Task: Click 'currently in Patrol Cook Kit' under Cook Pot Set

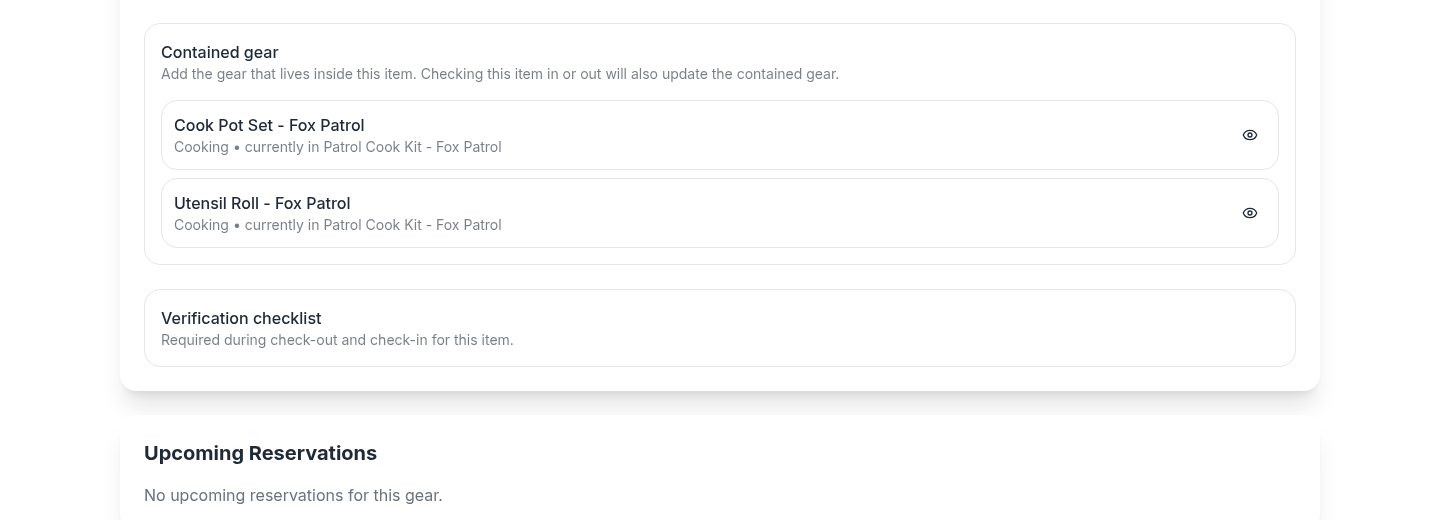Action: pos(373,147)
